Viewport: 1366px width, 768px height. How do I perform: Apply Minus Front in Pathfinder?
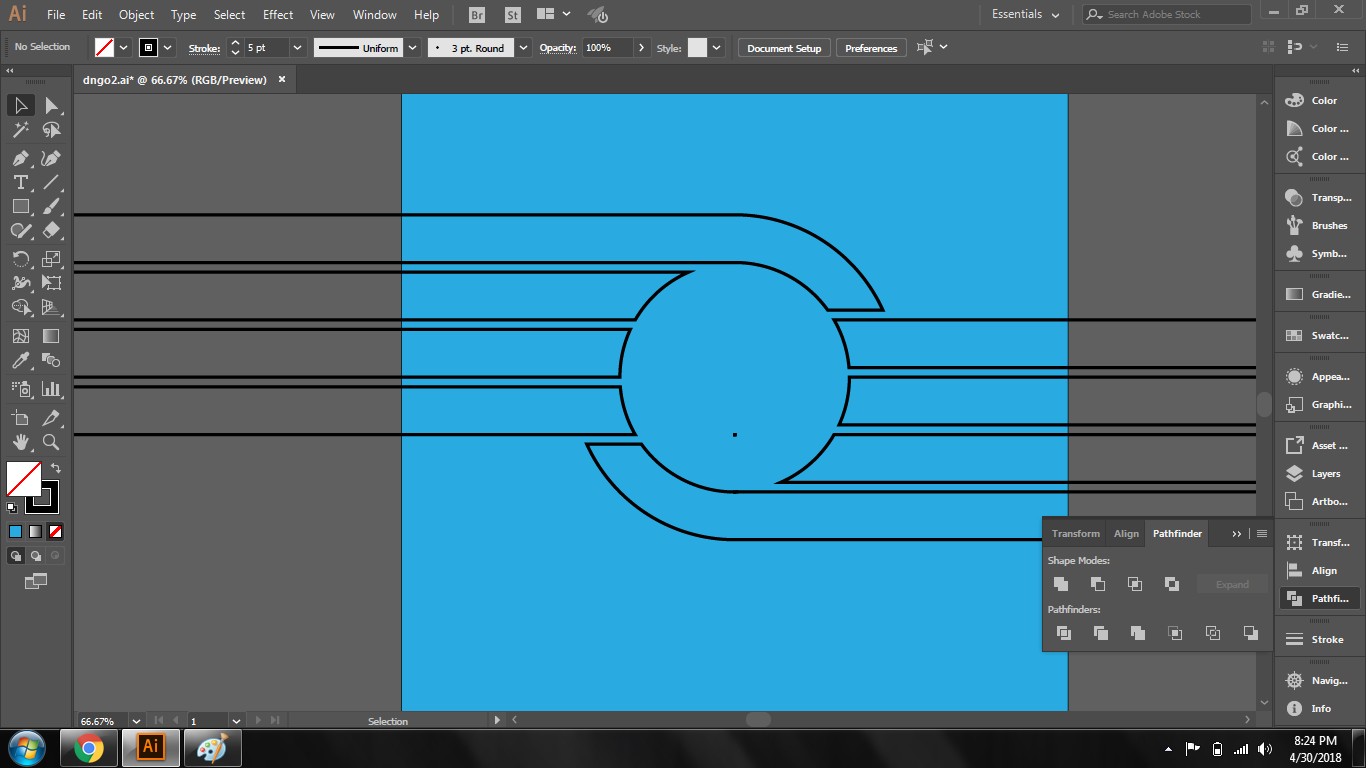(x=1098, y=584)
